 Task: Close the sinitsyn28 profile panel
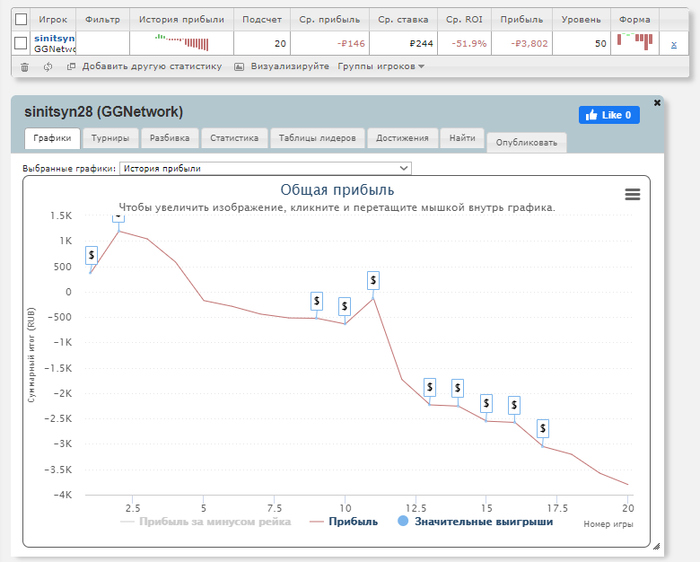(x=657, y=103)
